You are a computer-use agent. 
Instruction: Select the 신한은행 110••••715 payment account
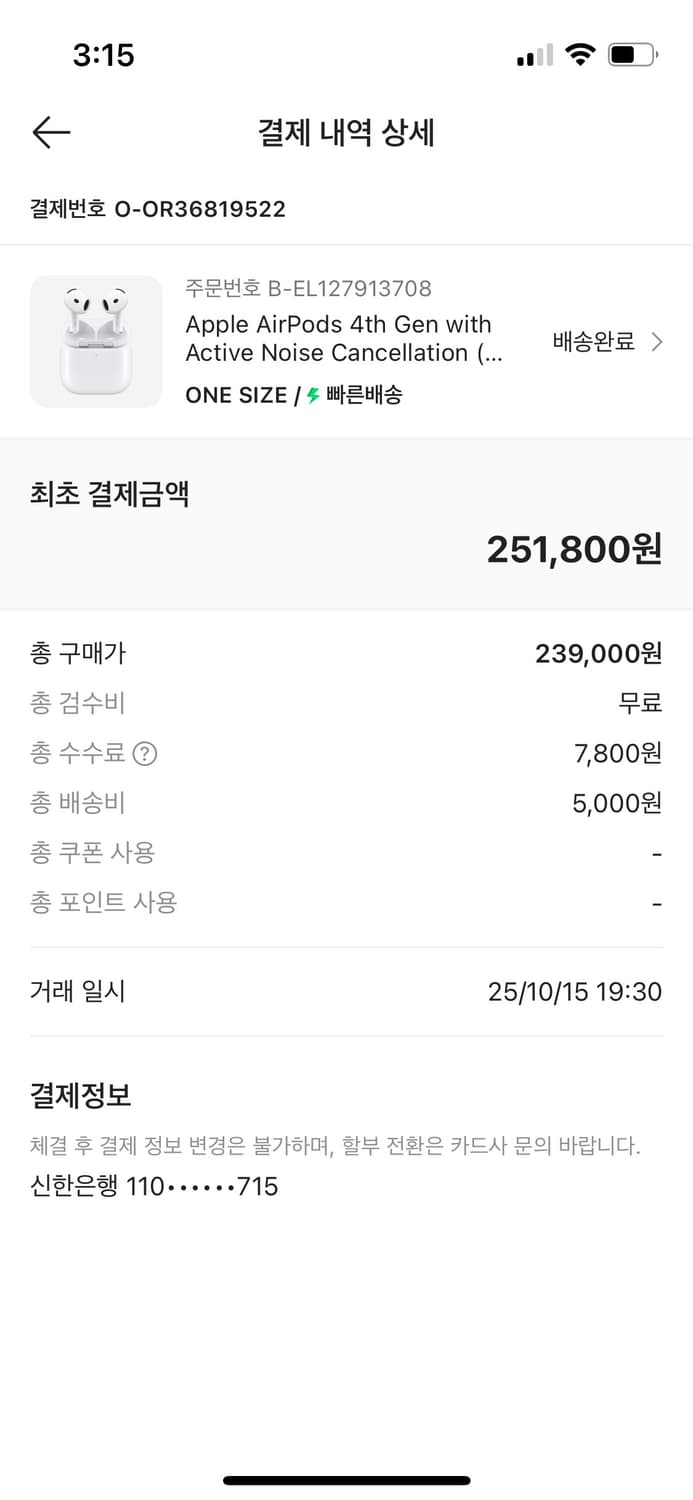coord(154,1187)
